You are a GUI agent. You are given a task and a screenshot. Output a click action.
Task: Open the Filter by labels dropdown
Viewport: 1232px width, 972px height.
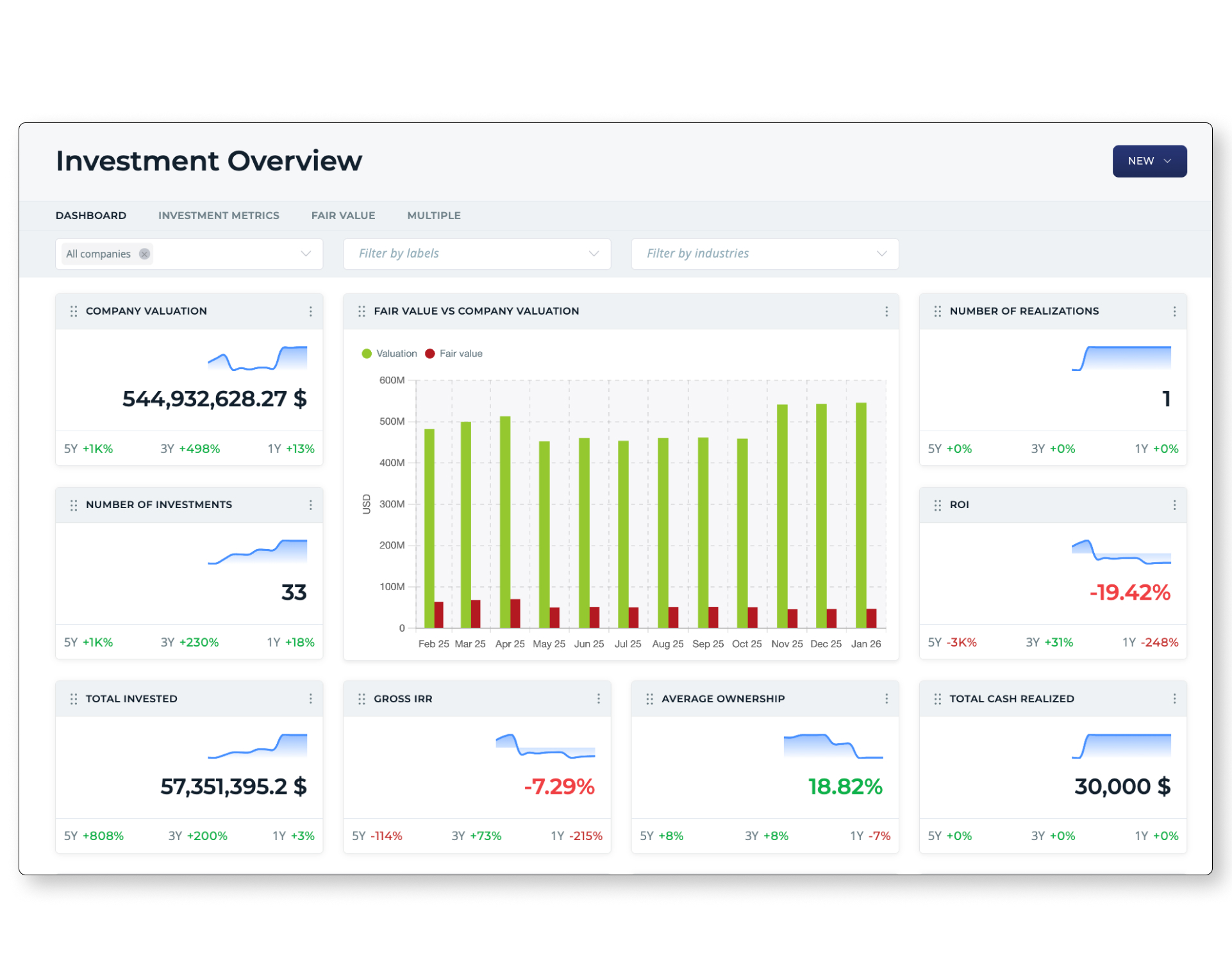pos(477,254)
